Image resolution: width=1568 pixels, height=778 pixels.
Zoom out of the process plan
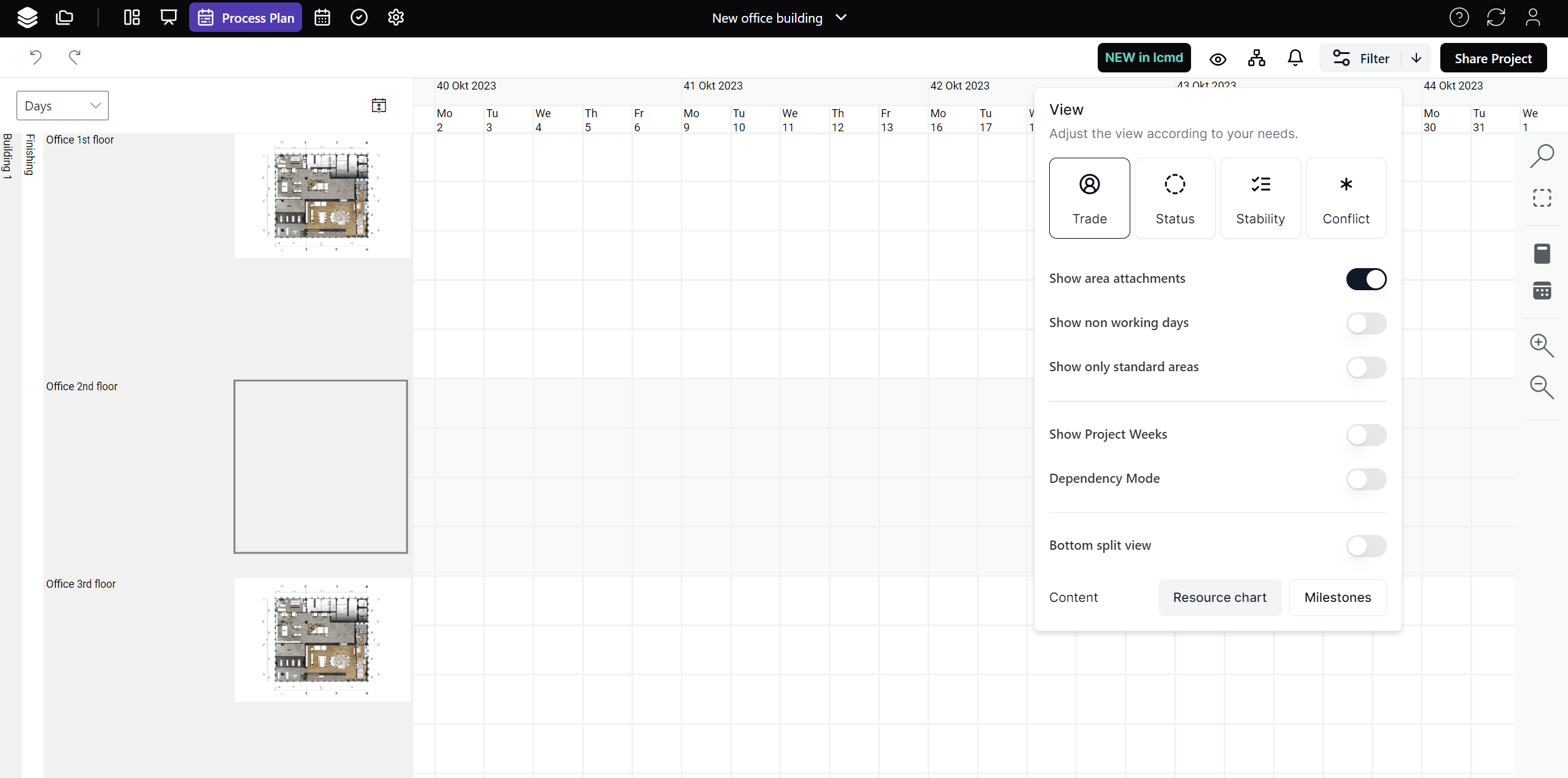pos(1542,387)
